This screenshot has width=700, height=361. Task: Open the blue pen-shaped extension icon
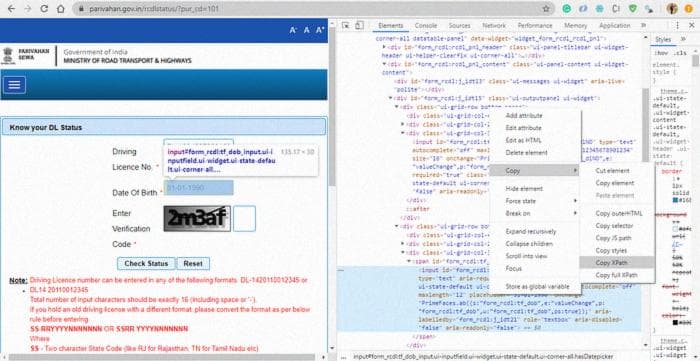(583, 8)
